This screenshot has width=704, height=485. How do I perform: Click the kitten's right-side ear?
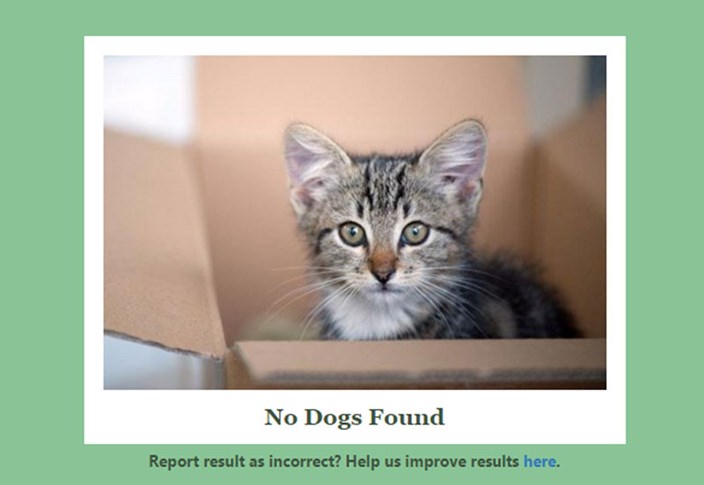(454, 161)
